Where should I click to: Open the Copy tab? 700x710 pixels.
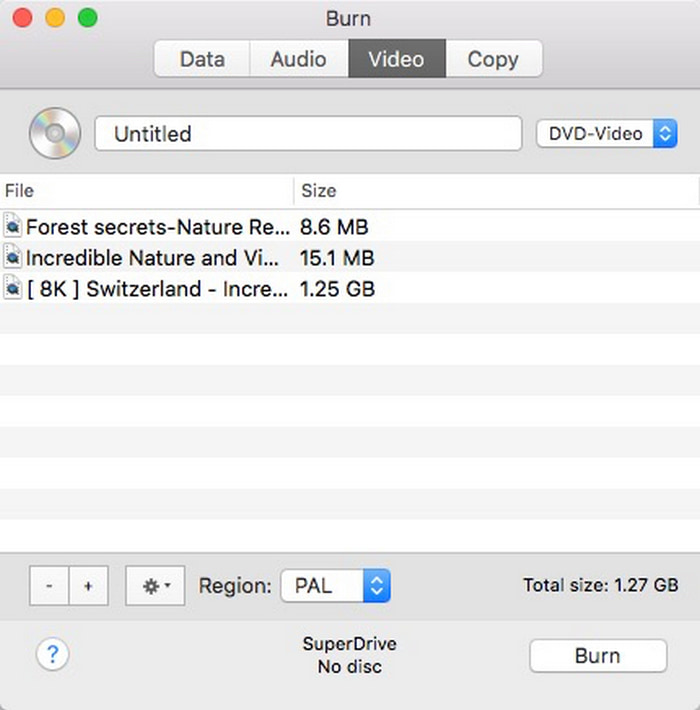493,59
